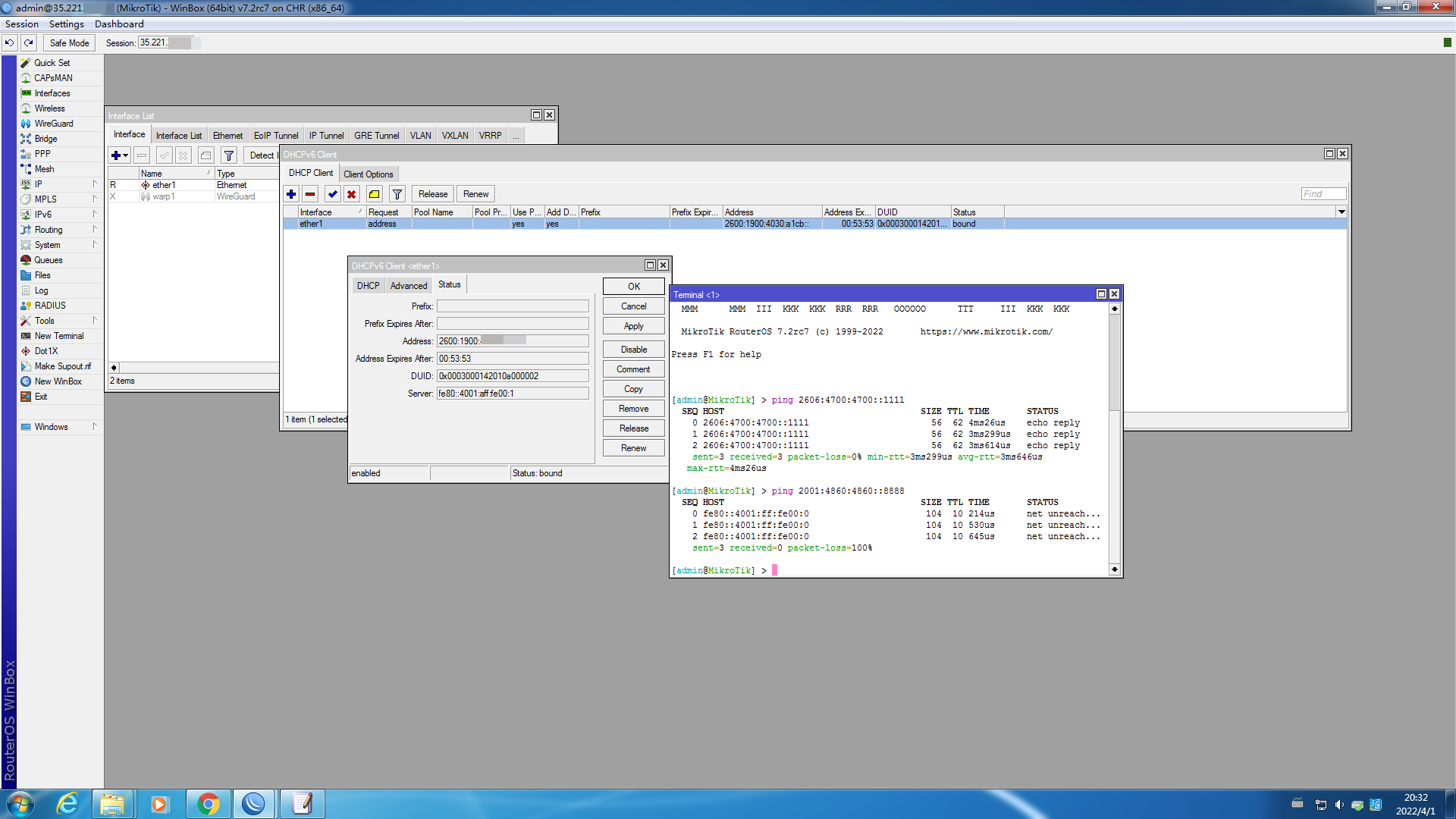This screenshot has width=1456, height=819.
Task: Open Wireless from sidebar
Action: [x=49, y=108]
